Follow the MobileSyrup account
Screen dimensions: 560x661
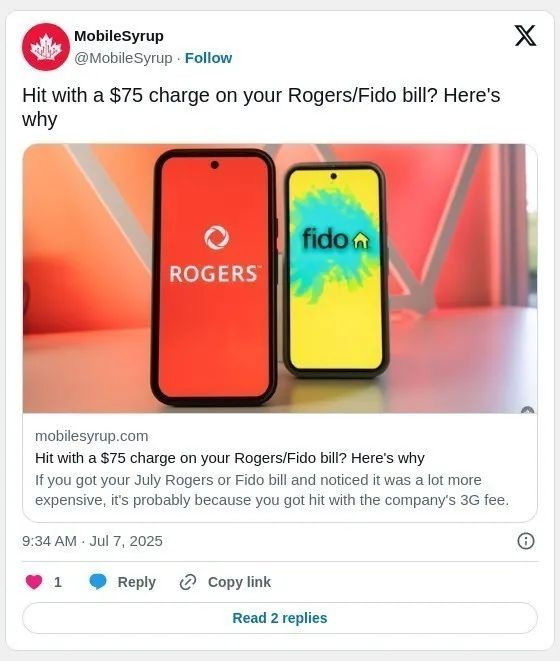pos(208,58)
